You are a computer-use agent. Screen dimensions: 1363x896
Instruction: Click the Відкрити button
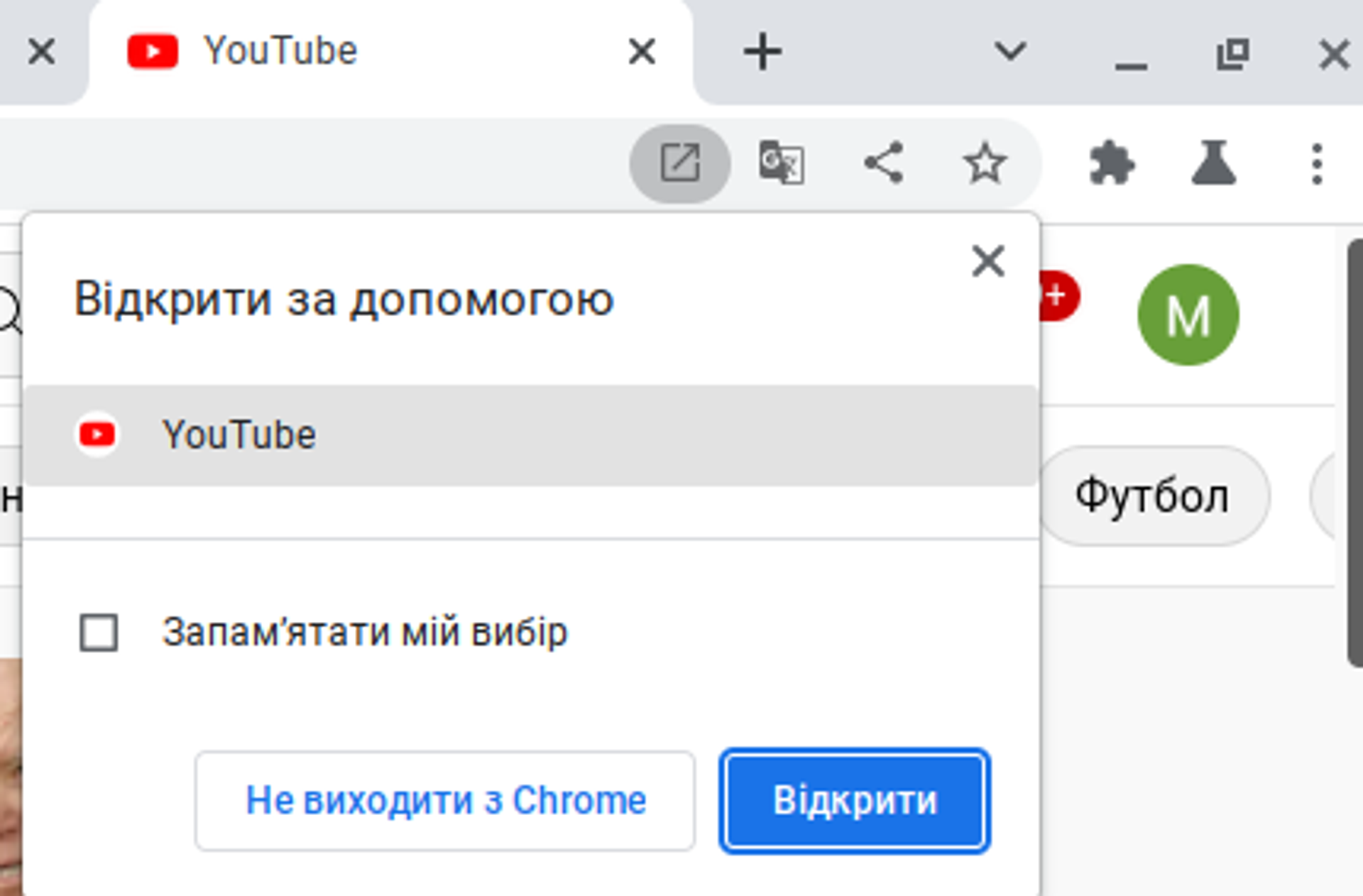(x=855, y=800)
